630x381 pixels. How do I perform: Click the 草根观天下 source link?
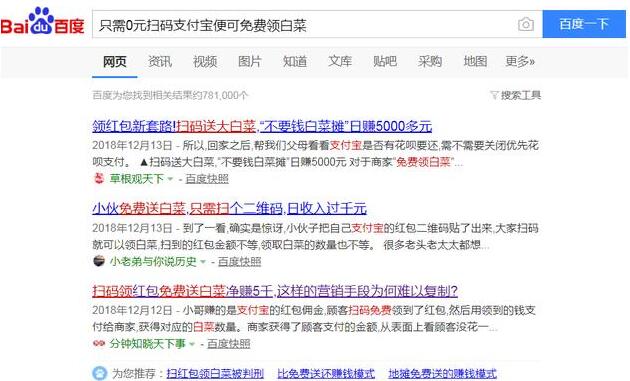(137, 179)
